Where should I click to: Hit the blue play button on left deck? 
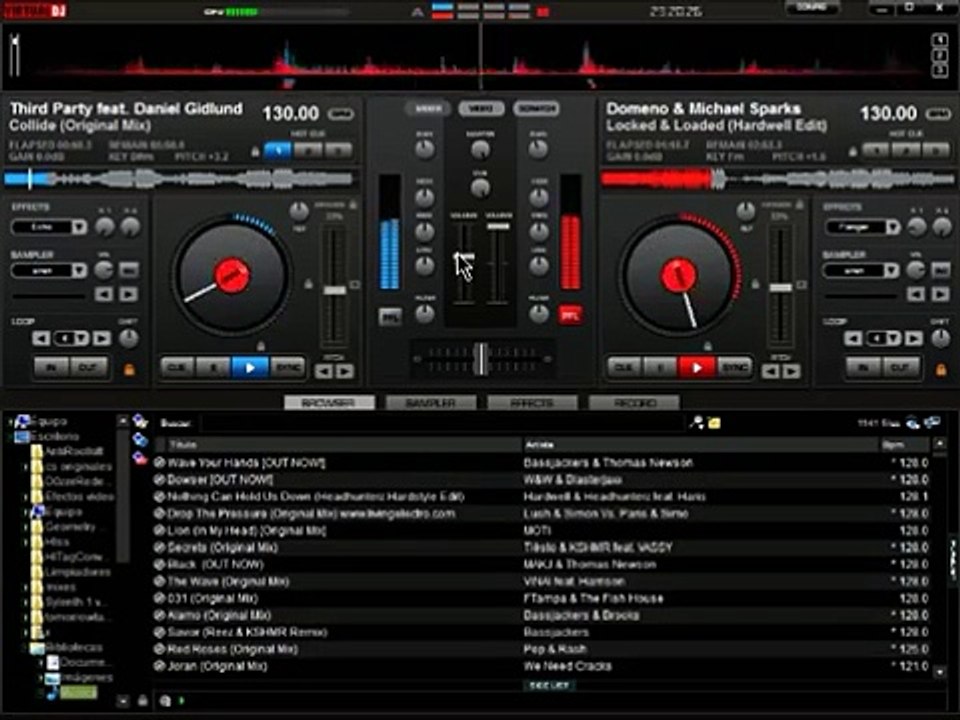(250, 368)
